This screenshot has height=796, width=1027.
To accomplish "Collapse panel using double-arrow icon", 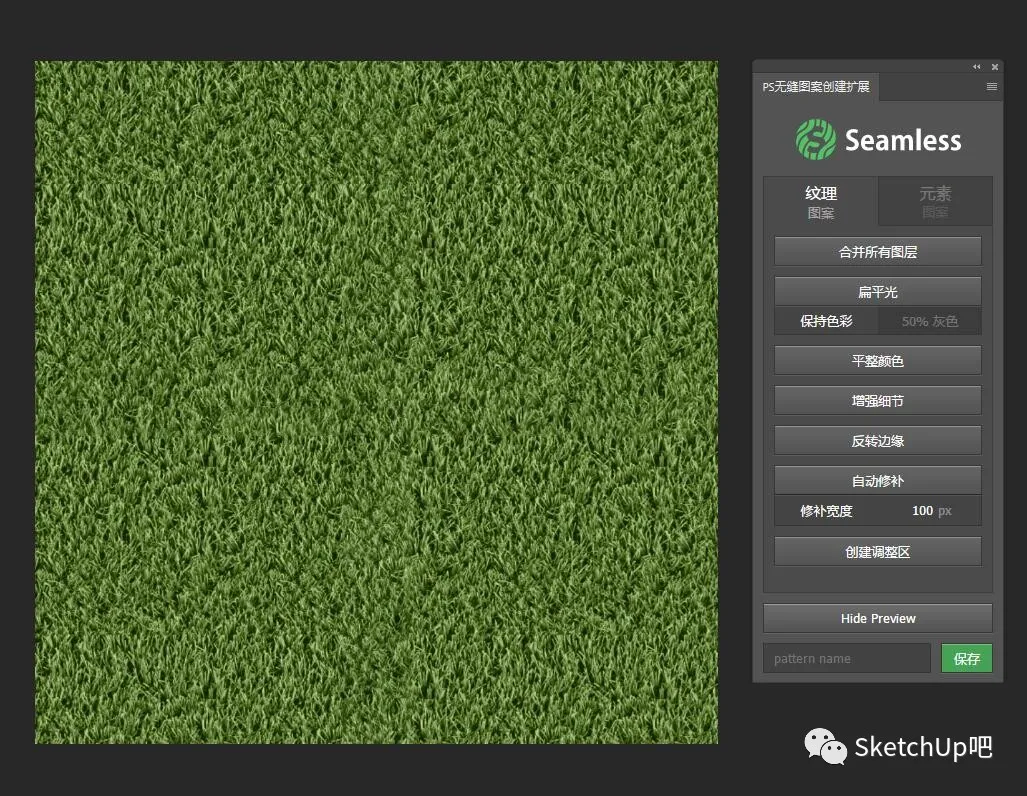I will coord(977,67).
